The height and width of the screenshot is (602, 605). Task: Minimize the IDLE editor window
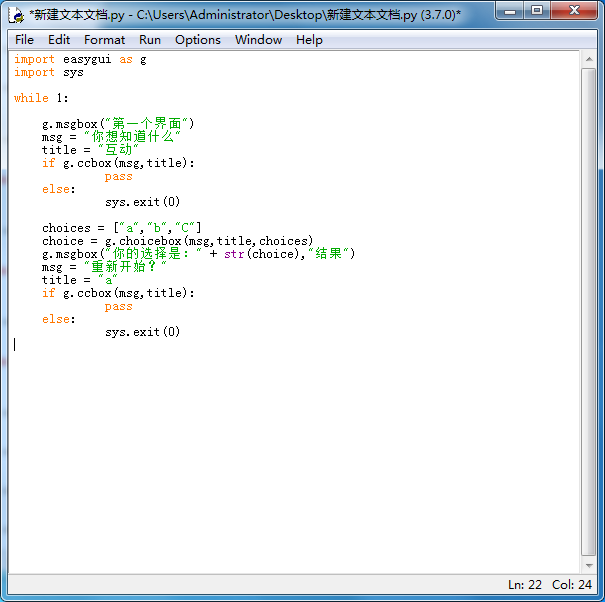pyautogui.click(x=510, y=11)
